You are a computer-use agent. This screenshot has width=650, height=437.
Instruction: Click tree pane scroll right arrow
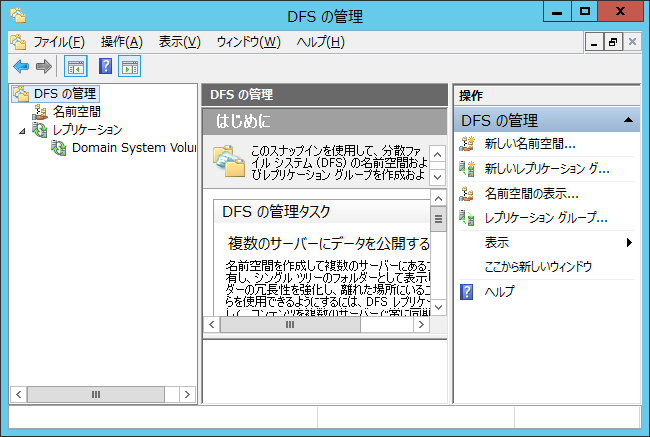(187, 394)
